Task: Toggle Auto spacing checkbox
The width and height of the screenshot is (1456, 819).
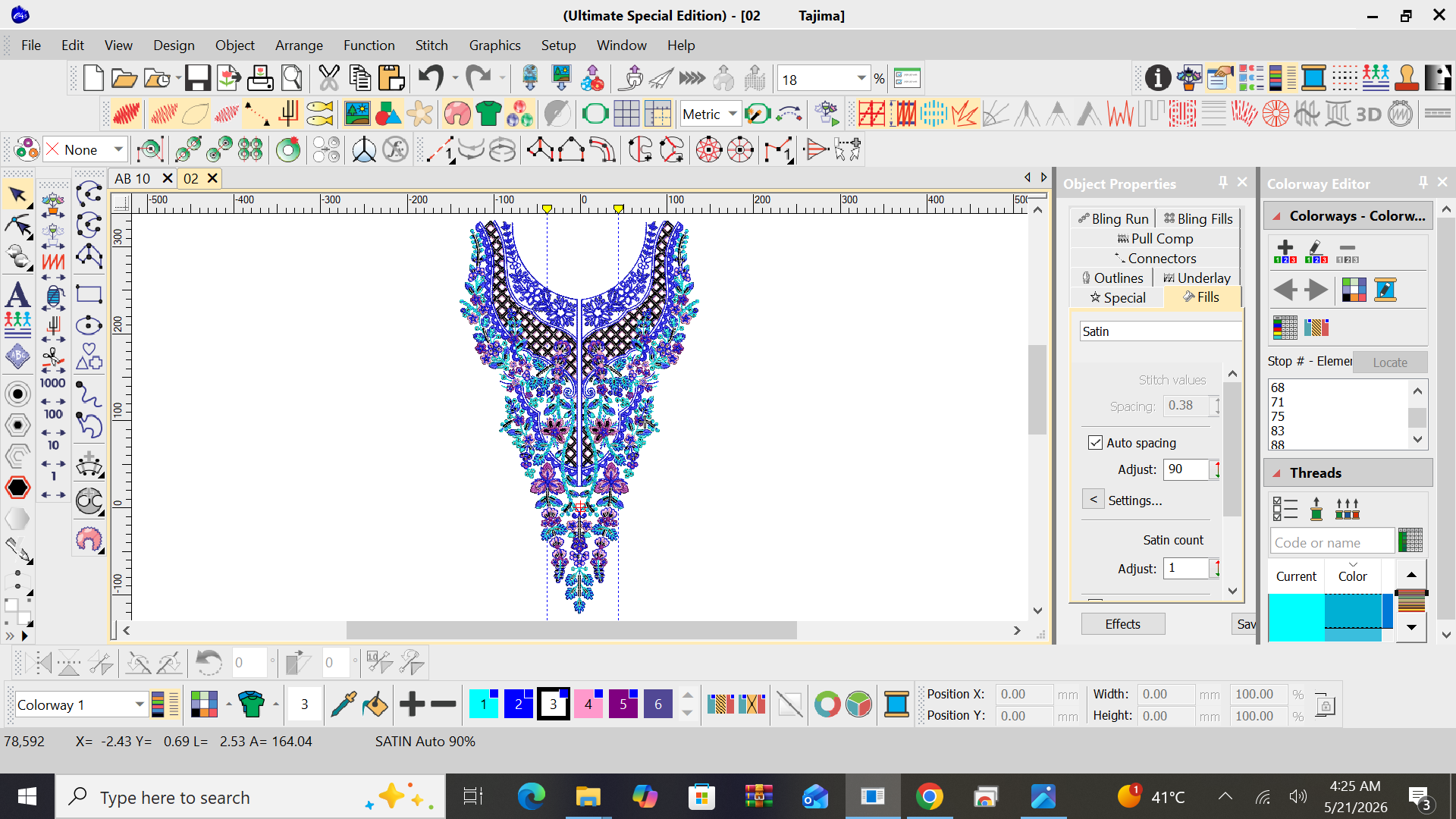Action: (x=1095, y=443)
